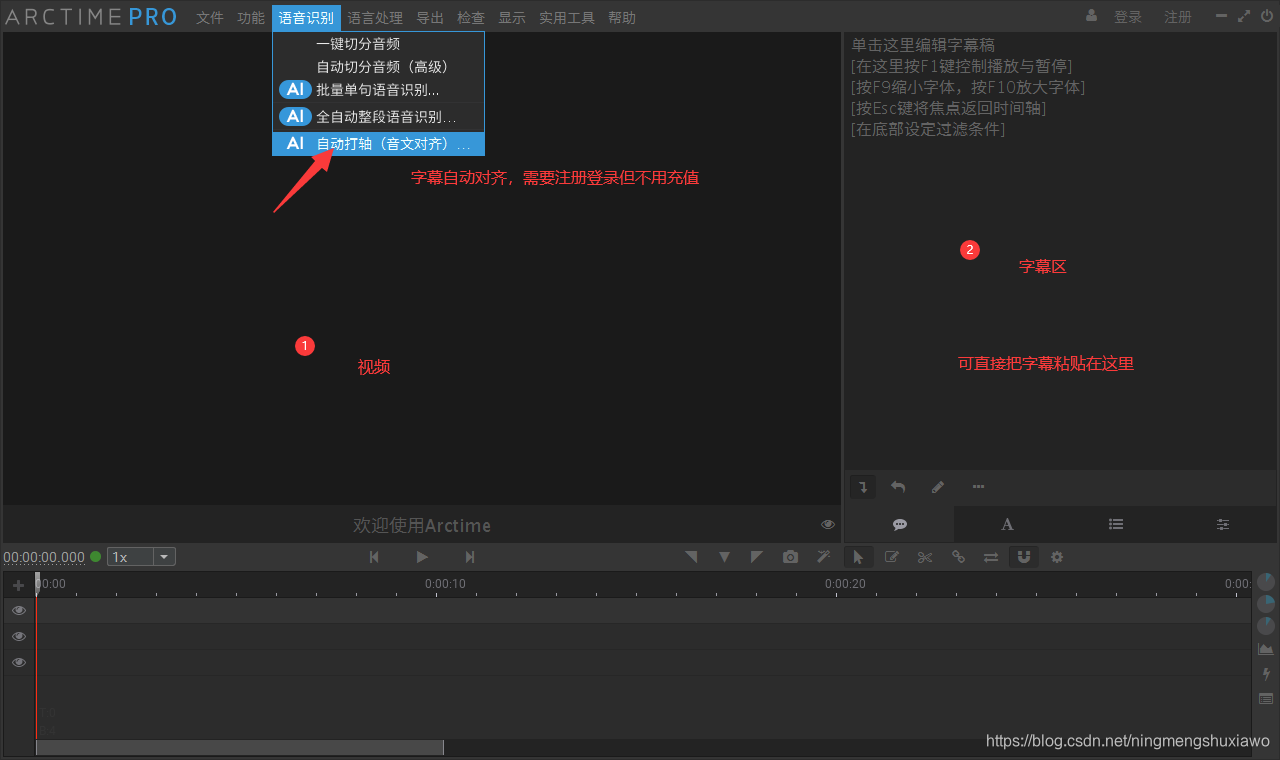Screen dimensions: 1280x760
Task: Open the 导出 menu
Action: pos(430,18)
